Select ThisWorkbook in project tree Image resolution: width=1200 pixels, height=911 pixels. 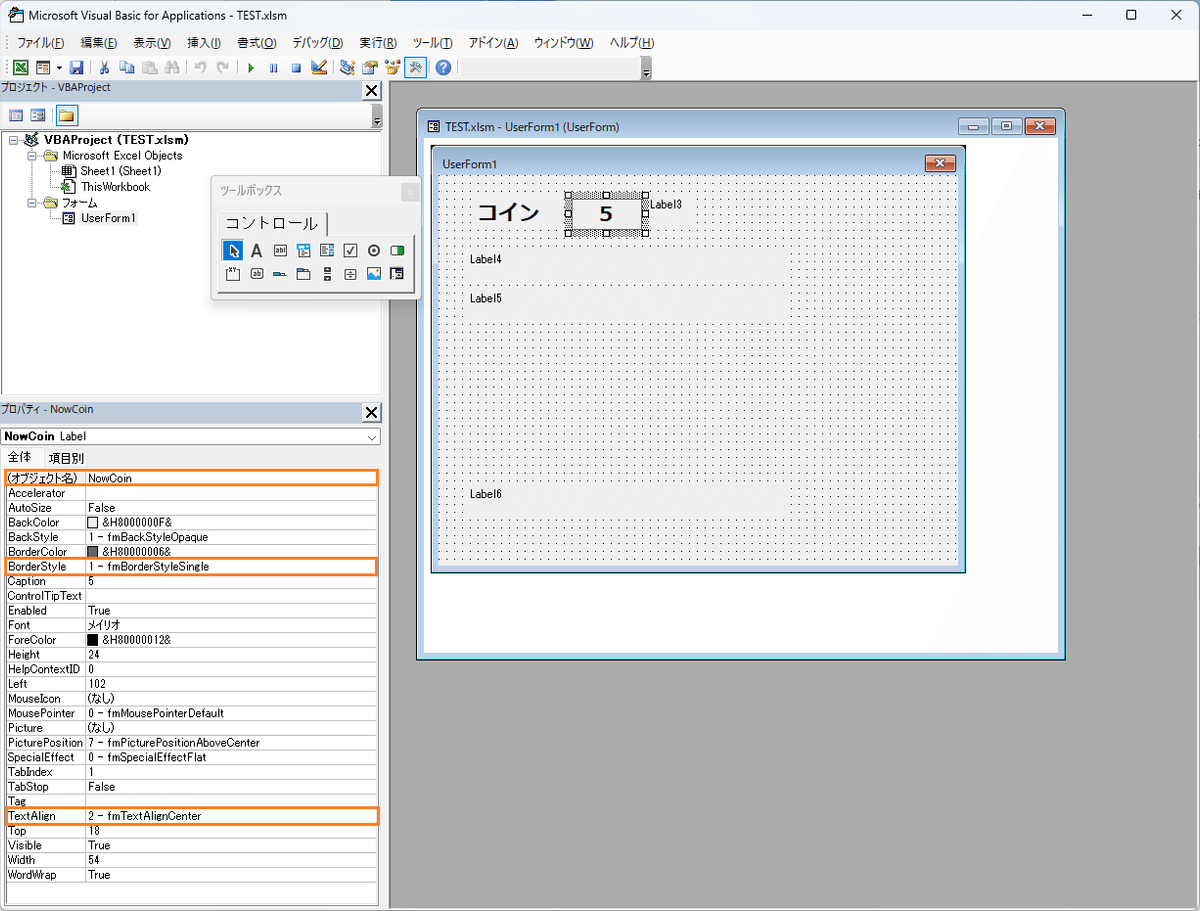click(x=115, y=187)
